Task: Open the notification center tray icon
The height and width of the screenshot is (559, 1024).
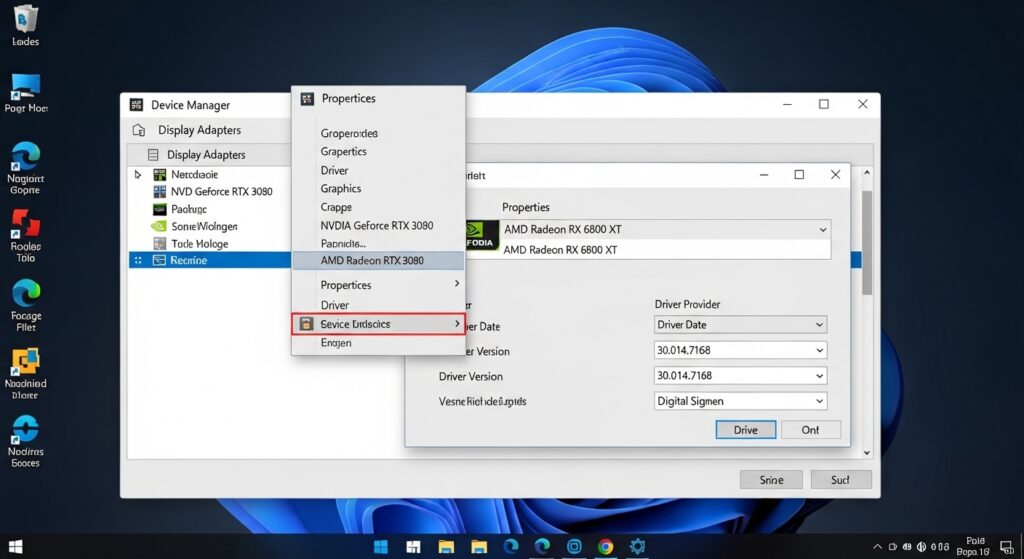Action: tap(1006, 547)
